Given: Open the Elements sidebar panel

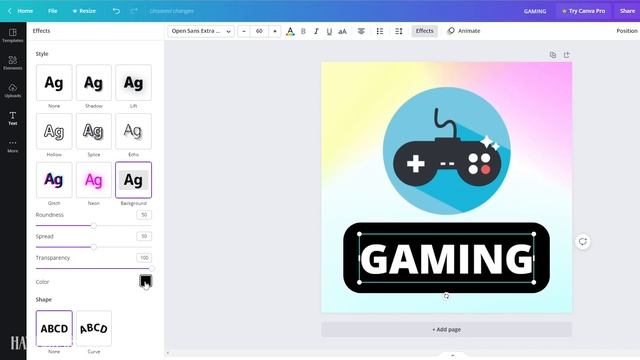Looking at the screenshot, I should pos(13,63).
